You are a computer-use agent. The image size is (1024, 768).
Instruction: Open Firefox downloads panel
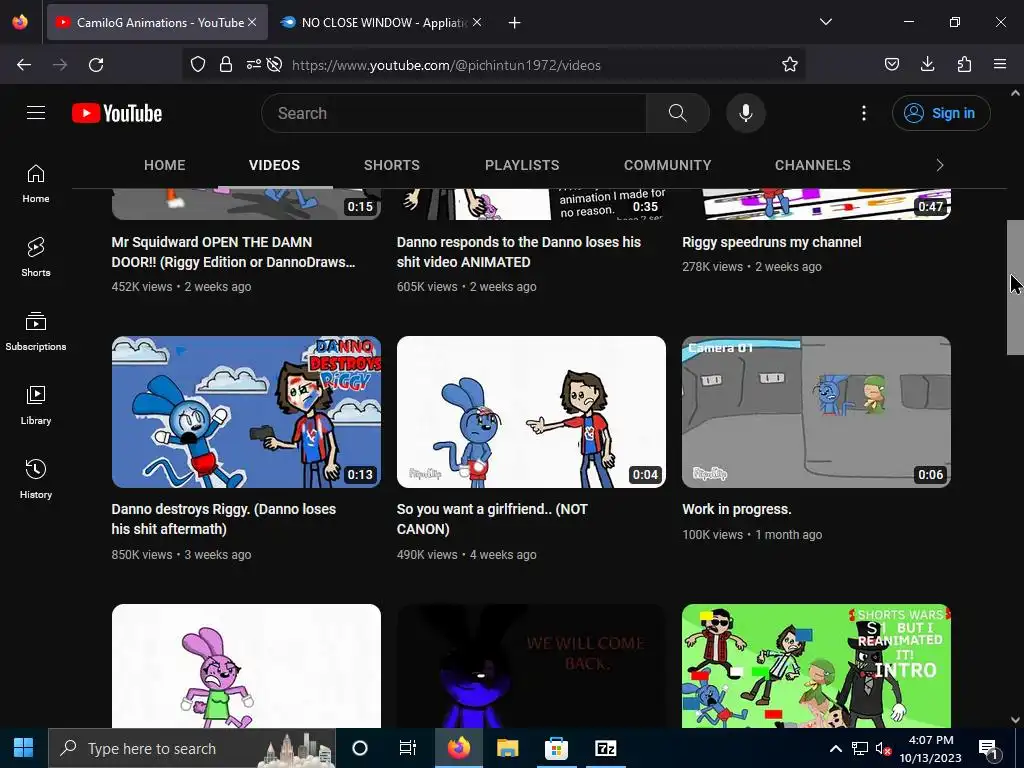click(x=927, y=64)
